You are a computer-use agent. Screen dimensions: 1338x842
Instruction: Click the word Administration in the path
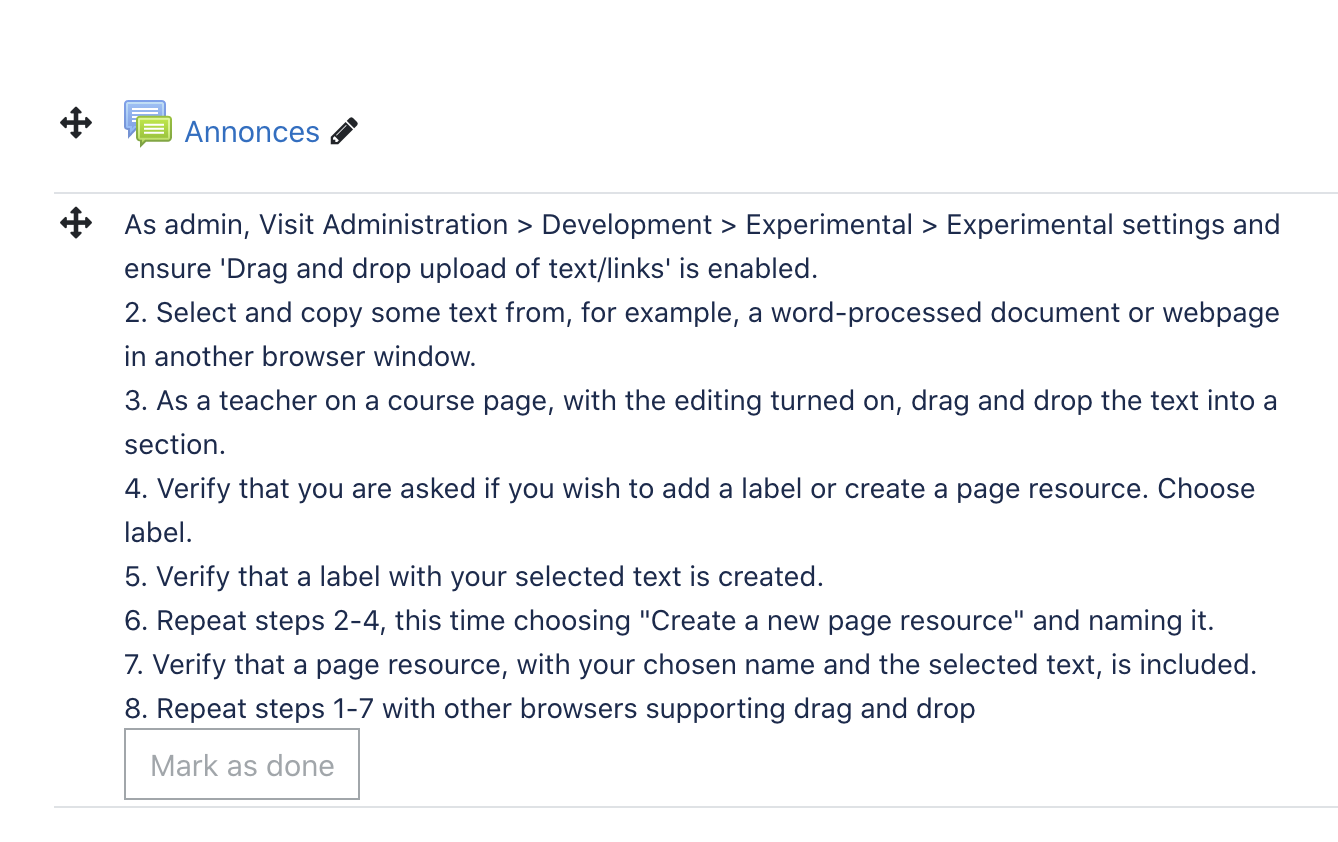[x=411, y=224]
